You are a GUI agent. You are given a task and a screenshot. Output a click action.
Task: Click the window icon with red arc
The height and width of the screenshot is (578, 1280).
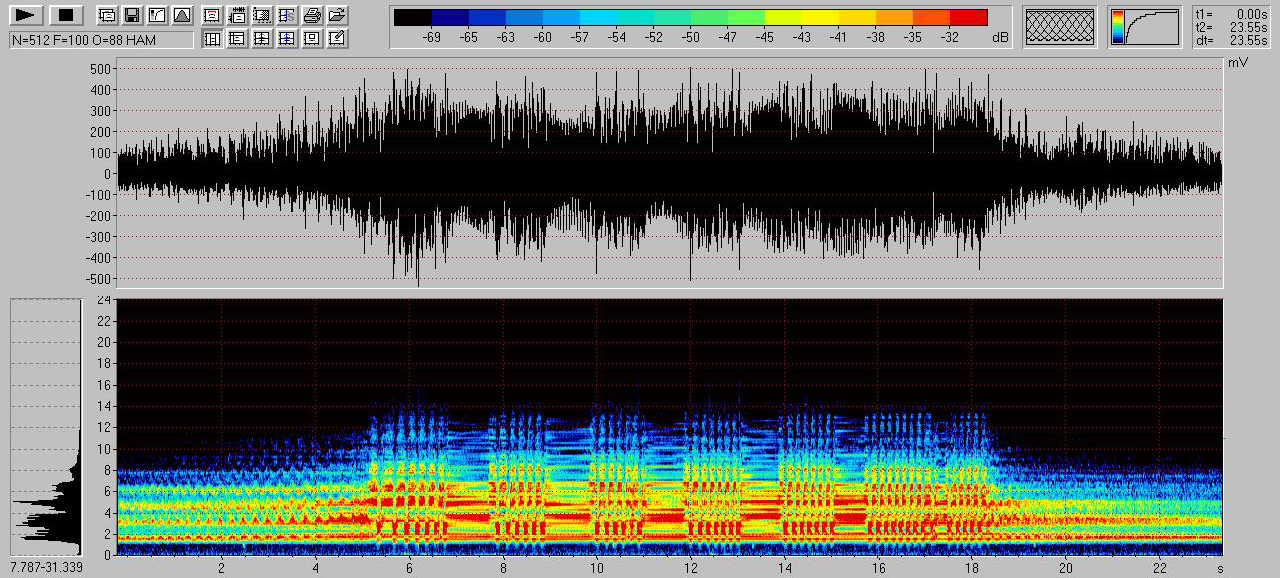point(212,15)
